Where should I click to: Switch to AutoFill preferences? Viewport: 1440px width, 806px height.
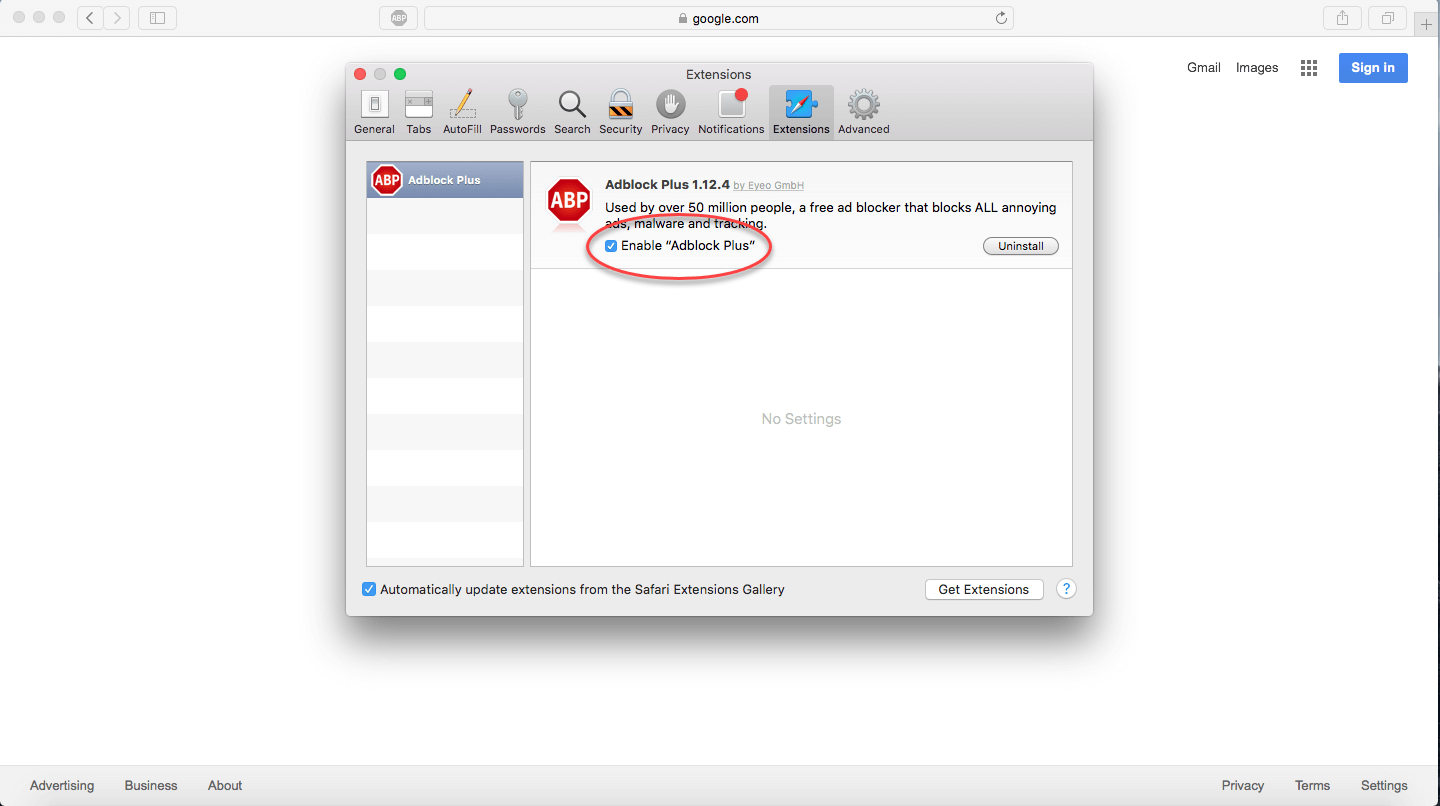462,112
